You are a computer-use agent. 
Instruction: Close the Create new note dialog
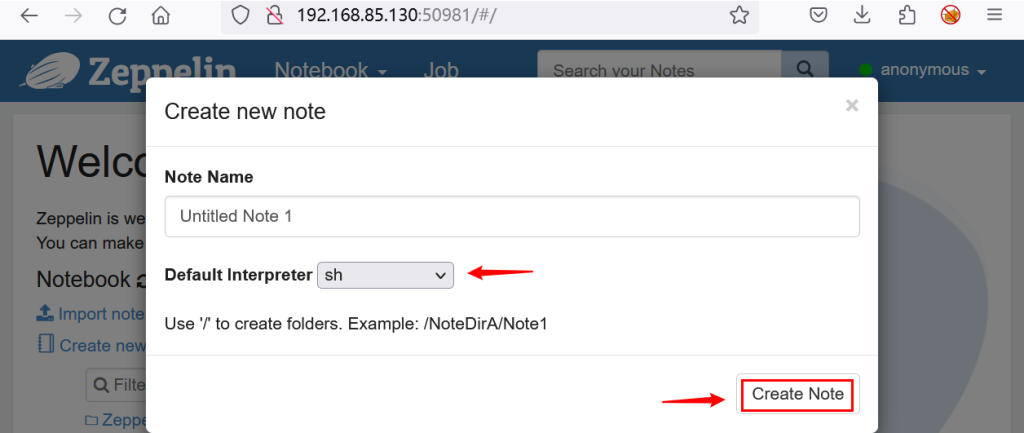tap(852, 105)
